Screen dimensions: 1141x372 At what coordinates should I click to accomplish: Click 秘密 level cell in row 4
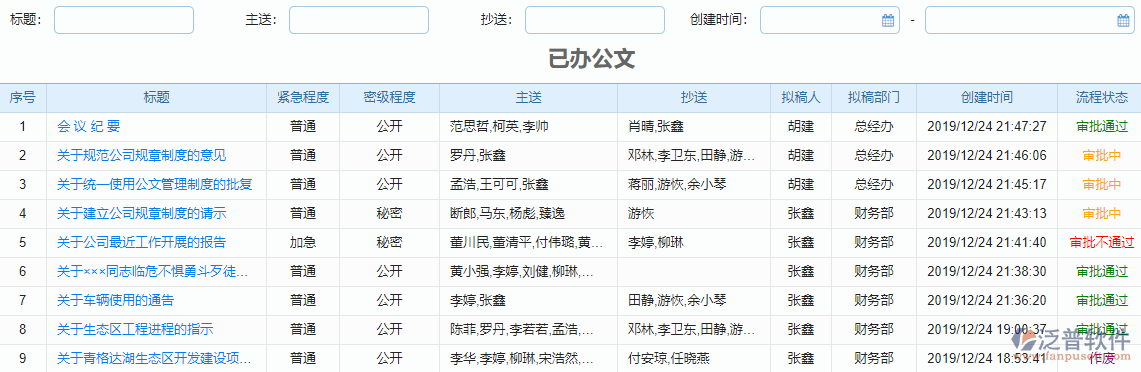click(x=389, y=214)
